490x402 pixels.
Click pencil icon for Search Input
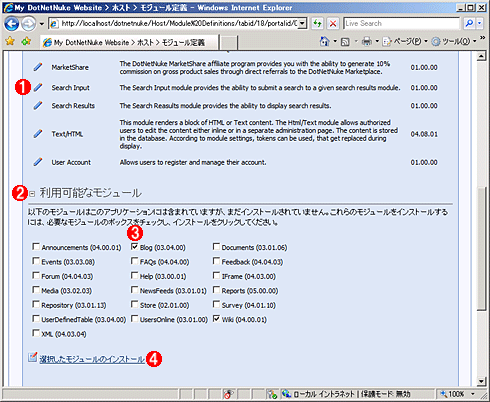pyautogui.click(x=38, y=88)
